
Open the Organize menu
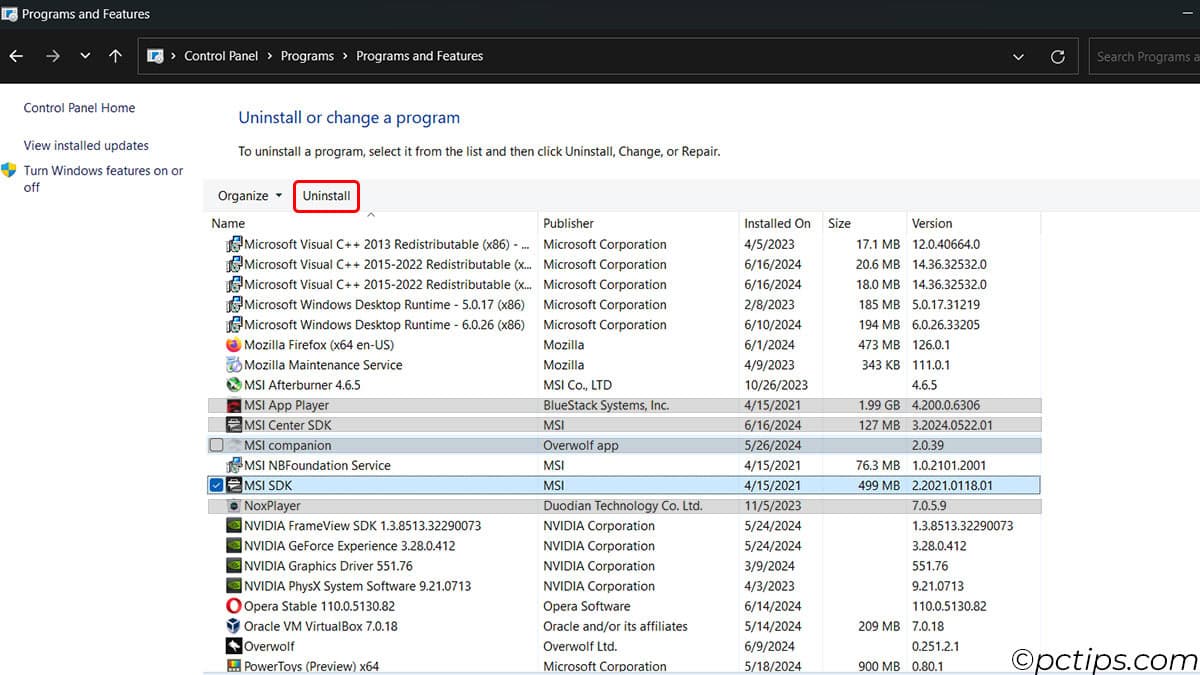point(246,196)
